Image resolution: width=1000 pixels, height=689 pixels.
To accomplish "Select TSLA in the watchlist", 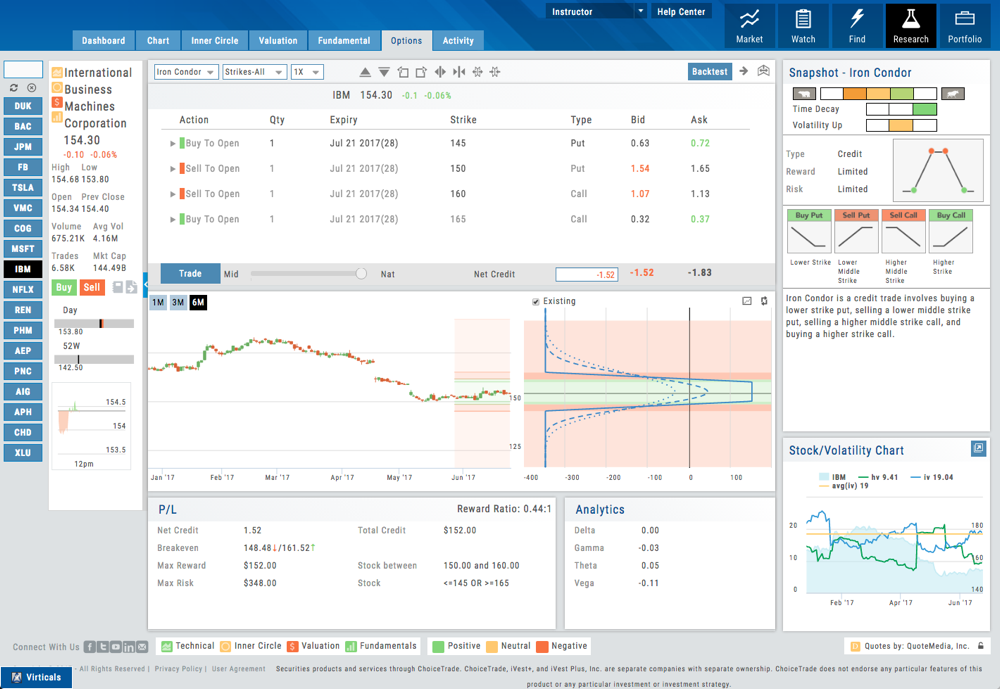I will click(23, 188).
